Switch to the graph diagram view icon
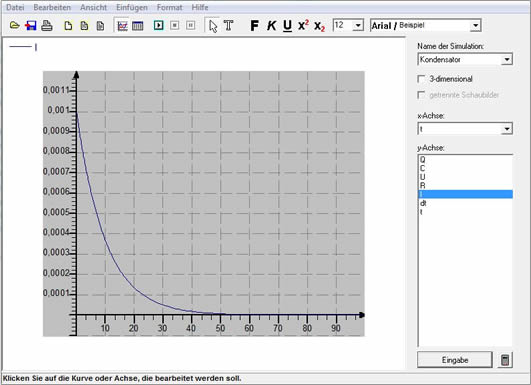 (x=122, y=26)
